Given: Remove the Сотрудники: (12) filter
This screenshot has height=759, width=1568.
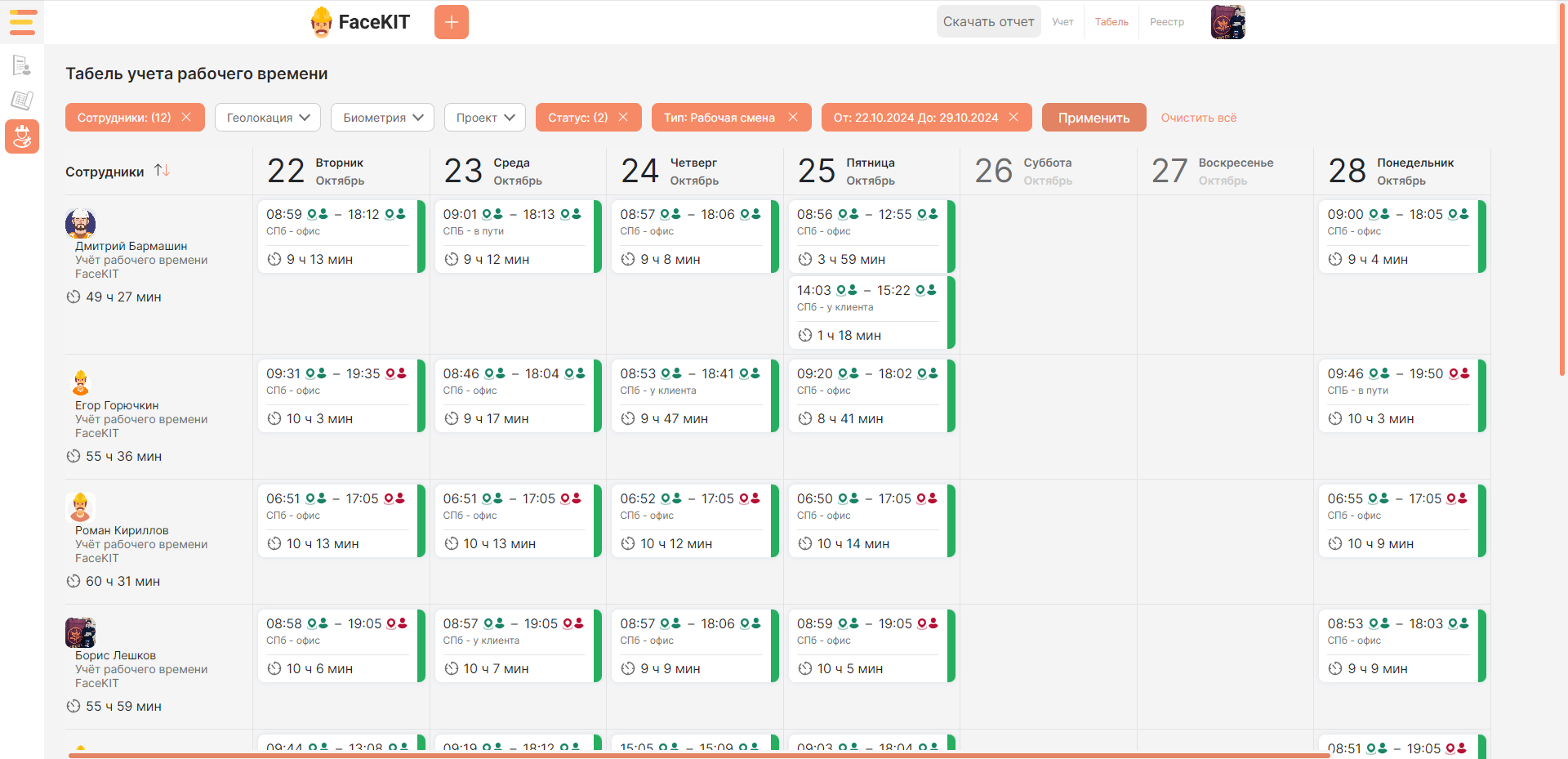Looking at the screenshot, I should 186,118.
